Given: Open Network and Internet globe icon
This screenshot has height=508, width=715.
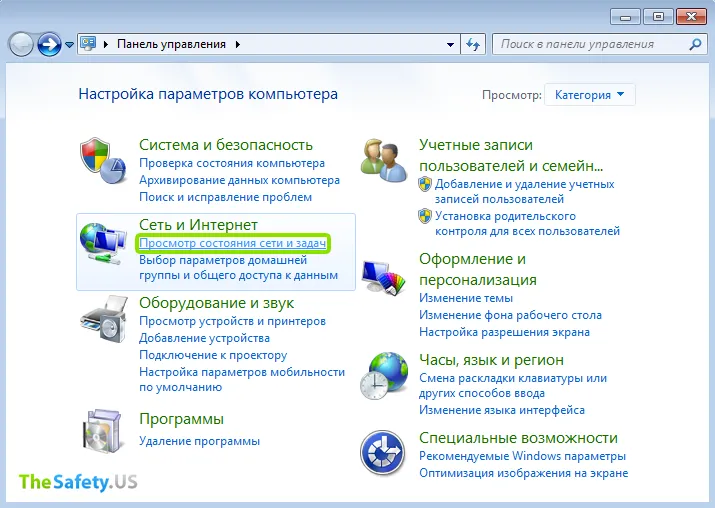Looking at the screenshot, I should point(103,243).
